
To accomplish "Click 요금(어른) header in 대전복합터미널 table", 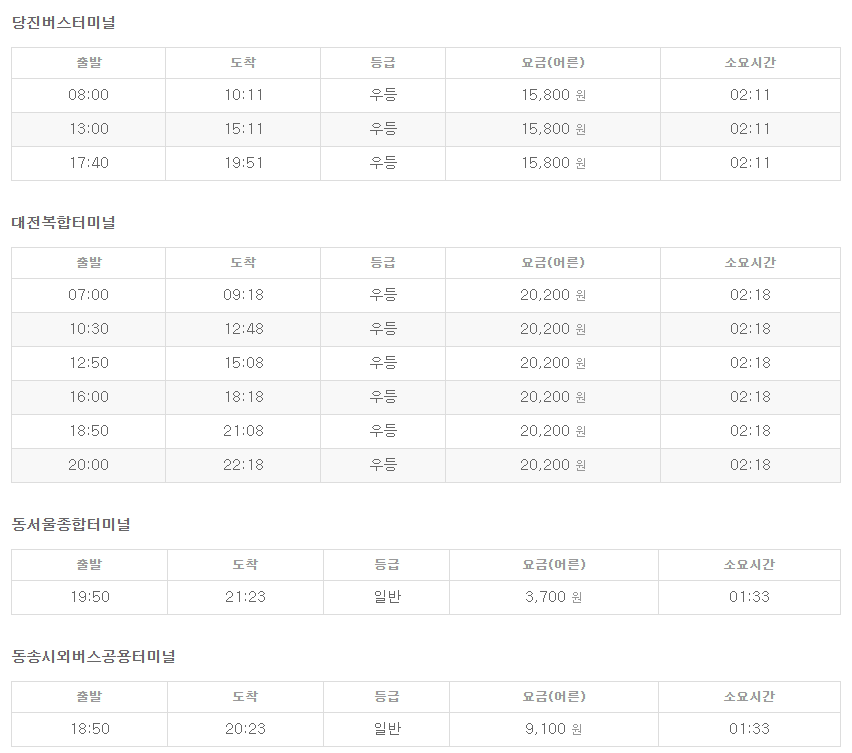I will pyautogui.click(x=553, y=262).
